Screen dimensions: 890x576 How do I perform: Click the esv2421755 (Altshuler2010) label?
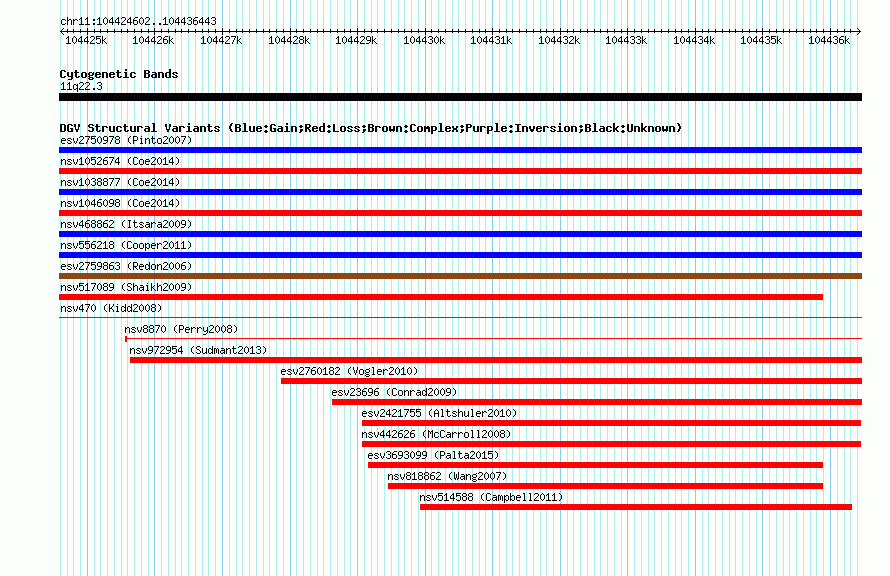[439, 413]
